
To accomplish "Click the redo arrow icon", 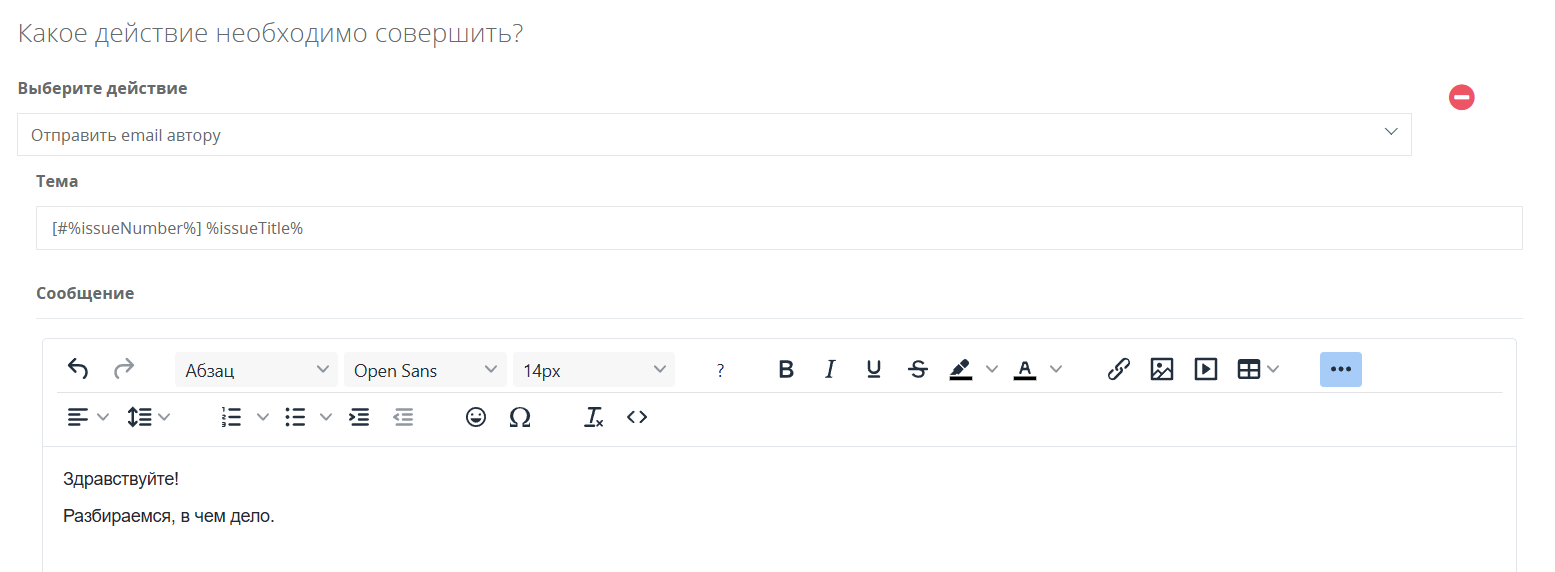I will pos(124,369).
